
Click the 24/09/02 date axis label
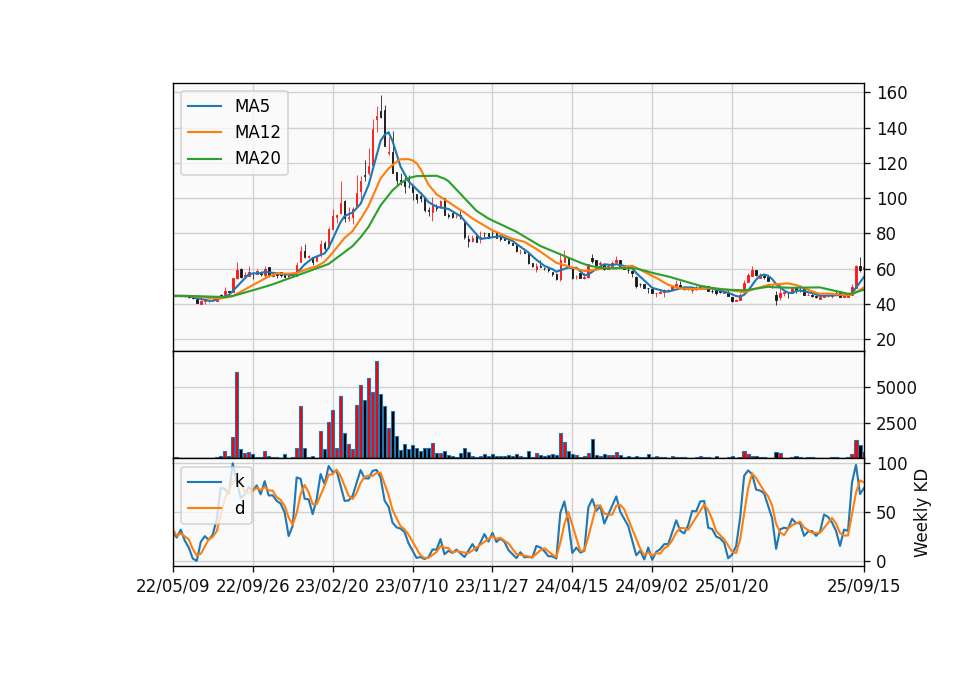[x=651, y=586]
